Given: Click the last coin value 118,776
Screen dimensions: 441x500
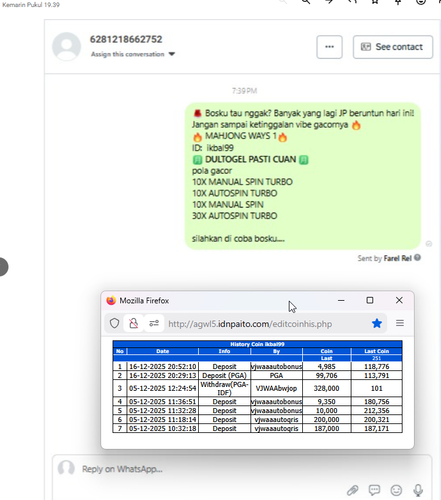Looking at the screenshot, I should click(x=377, y=366).
